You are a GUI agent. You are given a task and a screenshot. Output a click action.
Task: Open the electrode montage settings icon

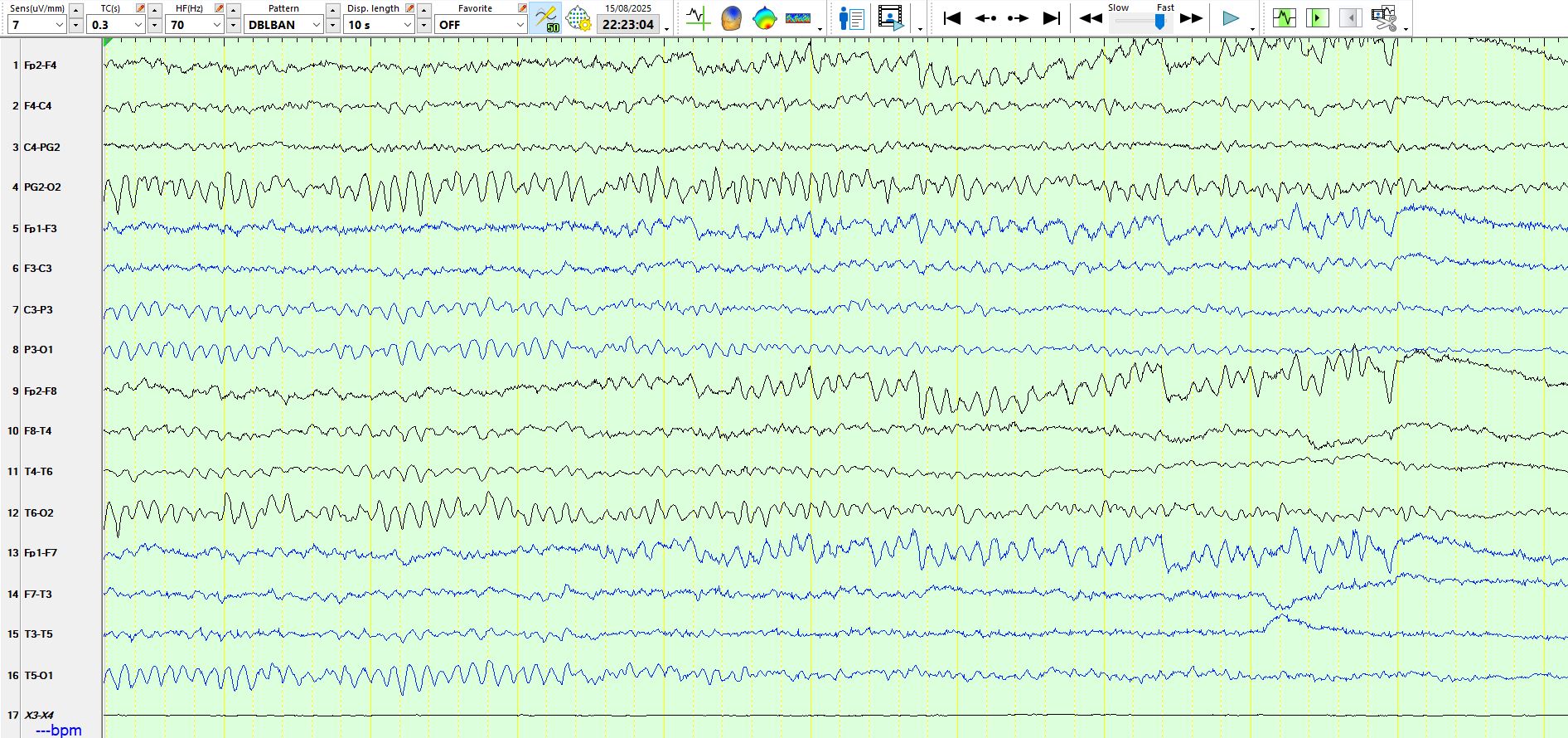pos(578,17)
